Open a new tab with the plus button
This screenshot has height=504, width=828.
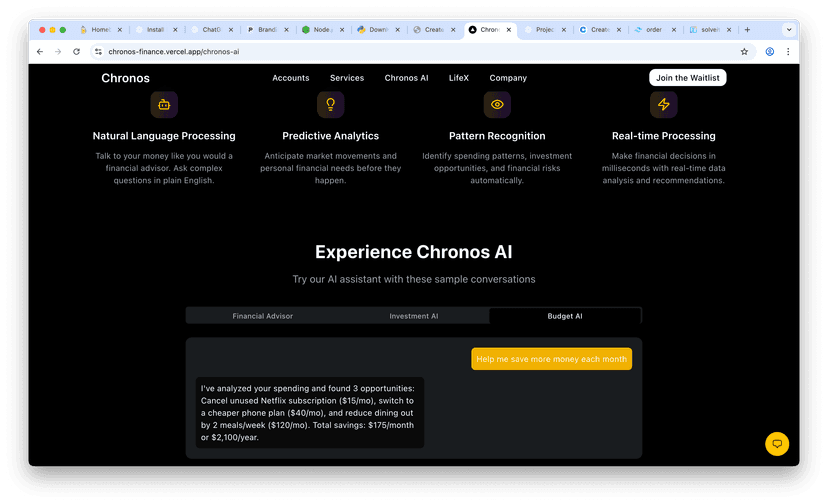click(747, 30)
